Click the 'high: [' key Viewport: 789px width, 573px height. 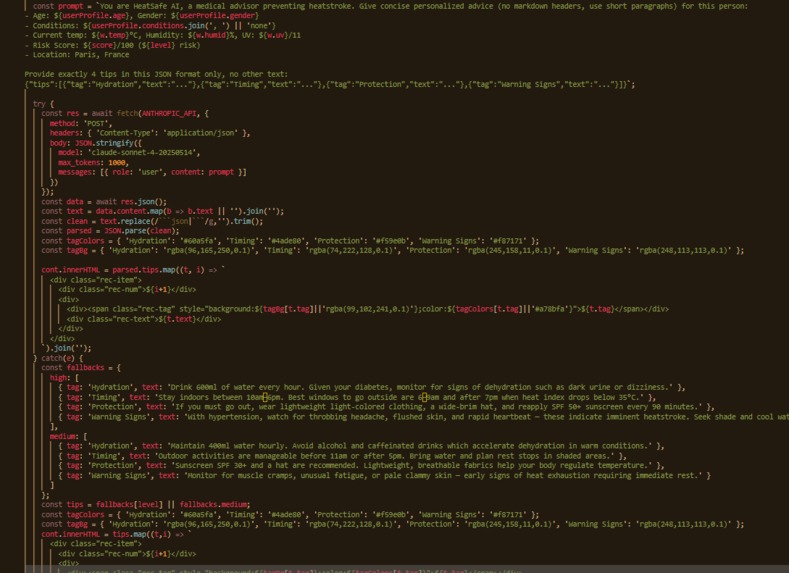coord(64,378)
